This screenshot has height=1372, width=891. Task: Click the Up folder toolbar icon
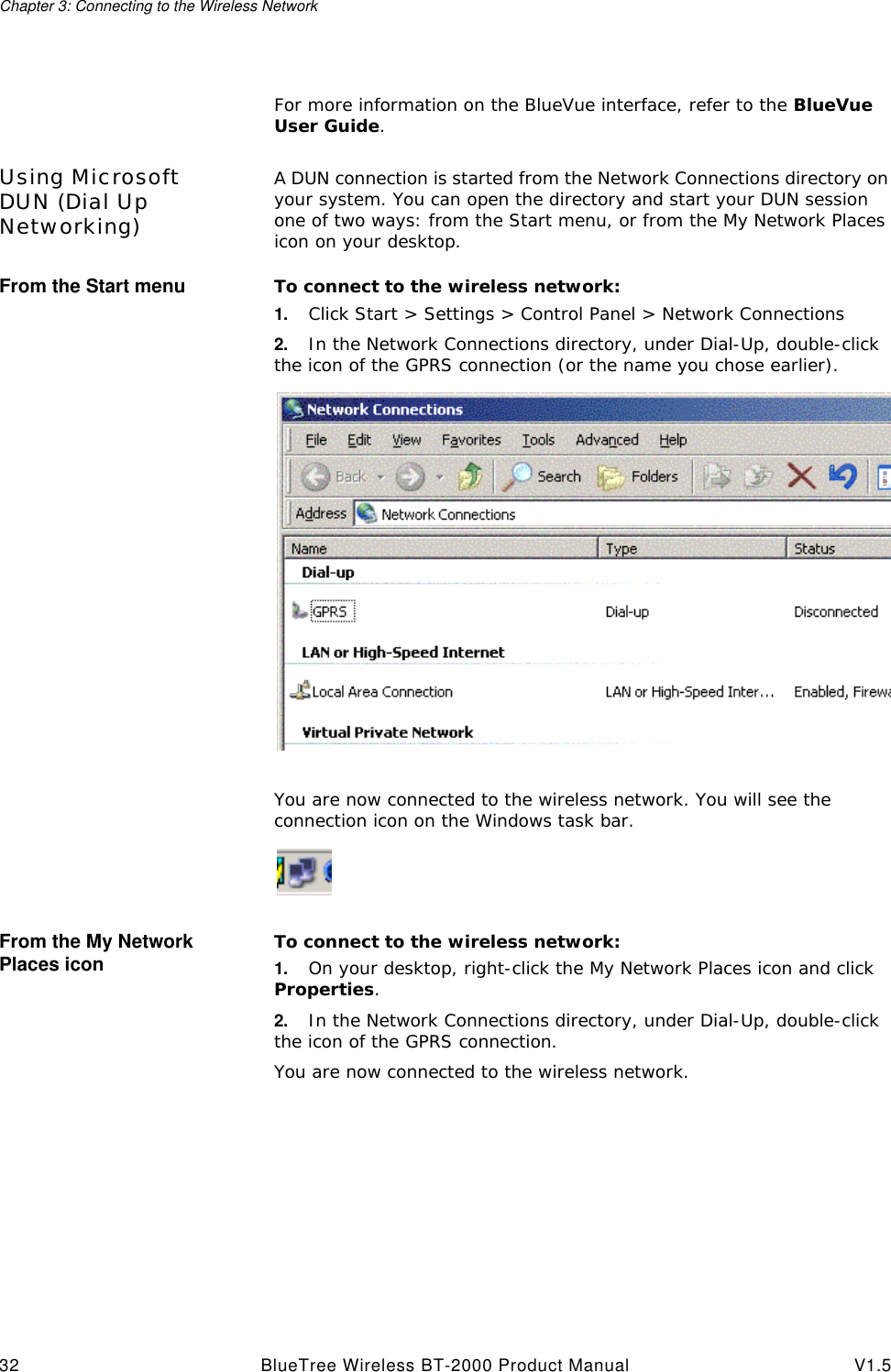[x=470, y=476]
